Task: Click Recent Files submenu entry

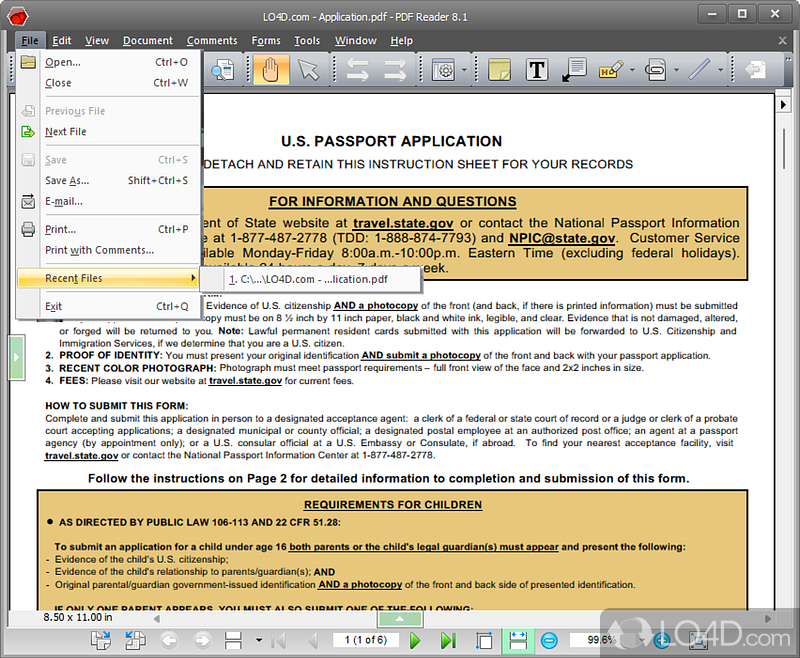Action: click(x=108, y=278)
